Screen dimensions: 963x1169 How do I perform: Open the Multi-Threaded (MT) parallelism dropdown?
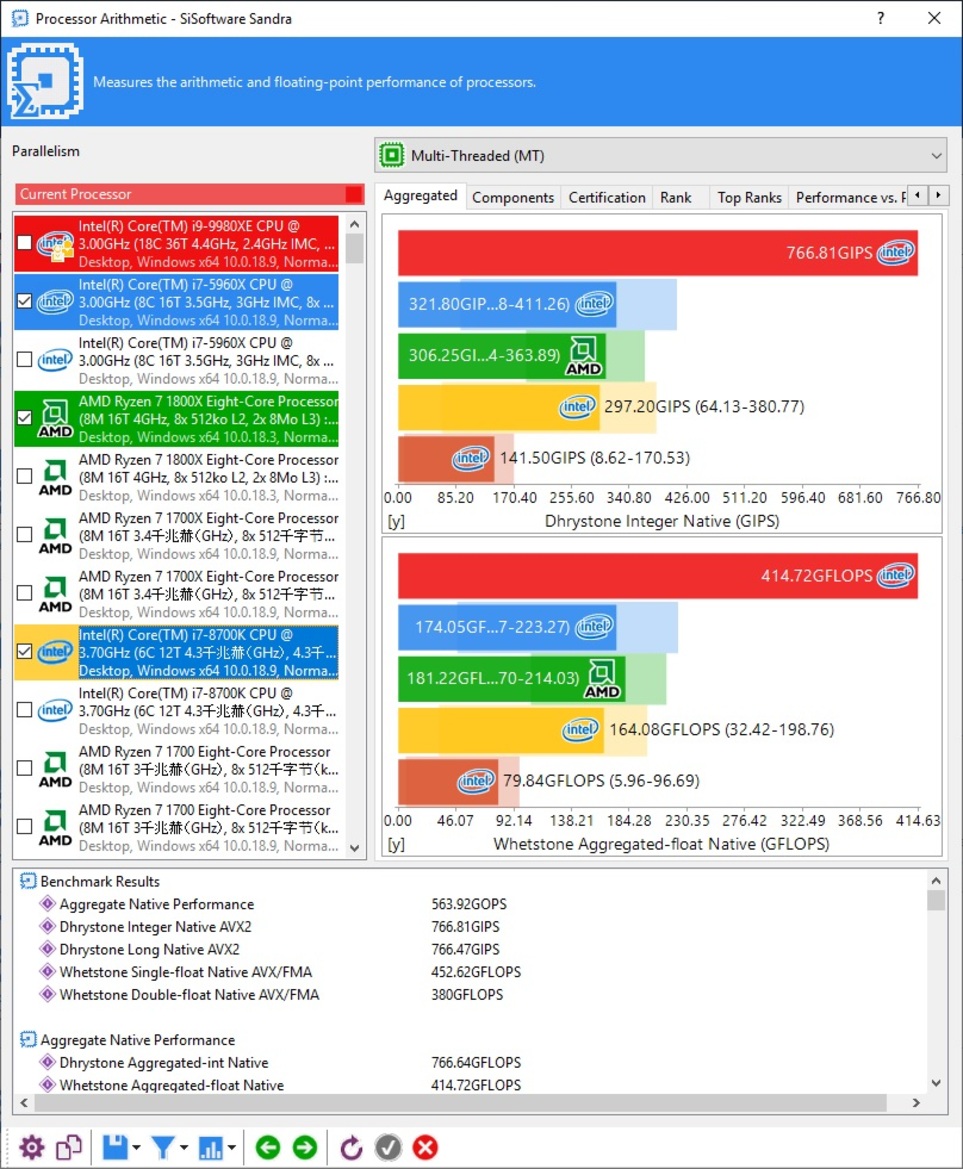click(x=660, y=155)
